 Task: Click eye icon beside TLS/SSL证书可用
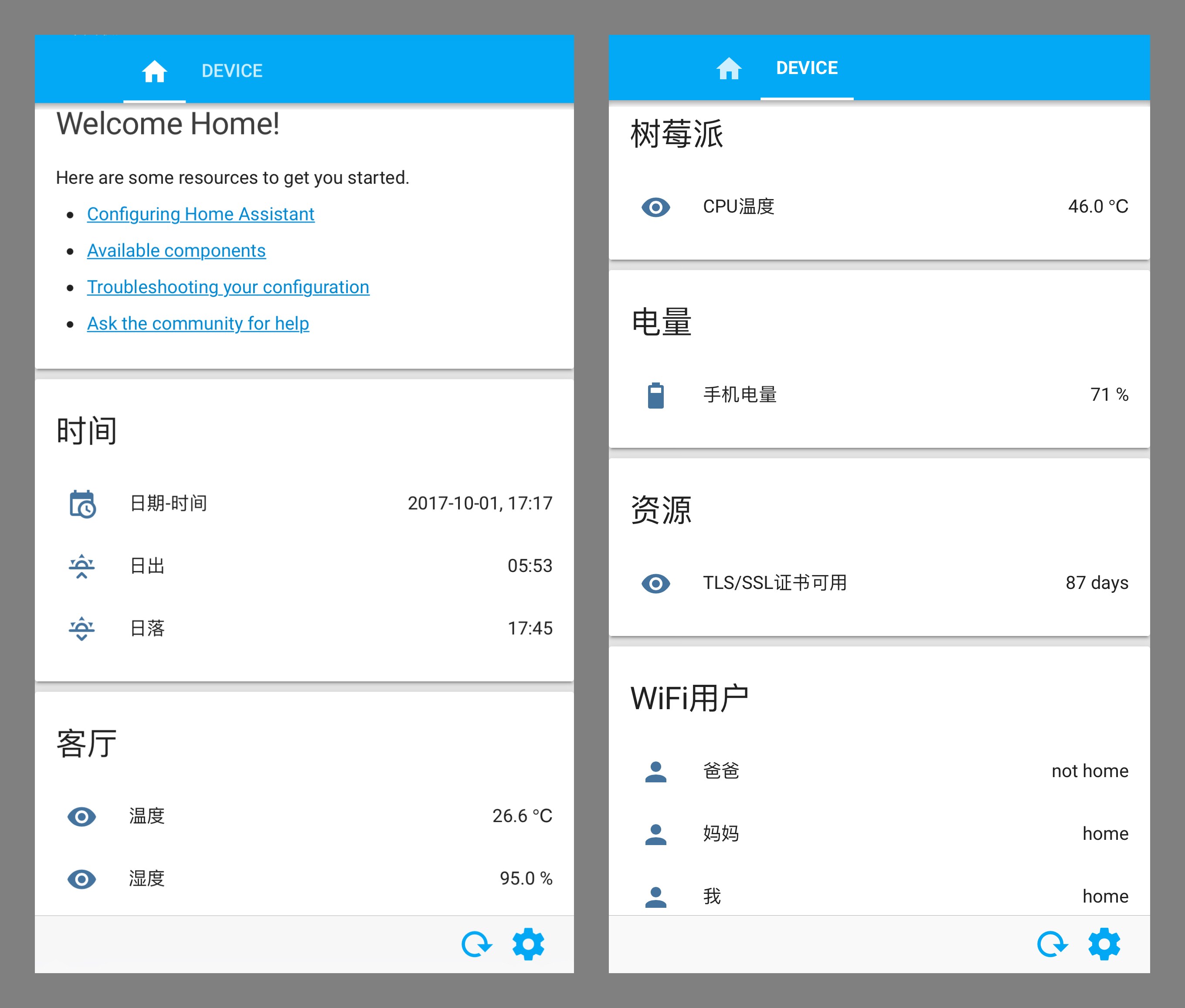pyautogui.click(x=655, y=583)
